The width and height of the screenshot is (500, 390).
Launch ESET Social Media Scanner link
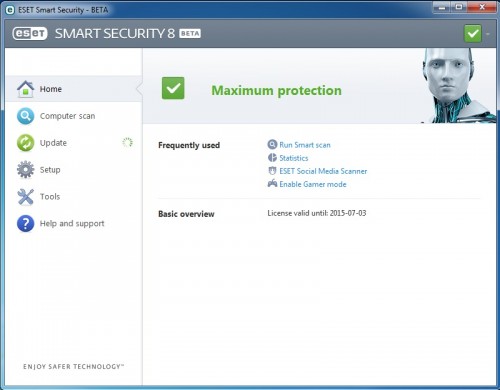pos(323,171)
